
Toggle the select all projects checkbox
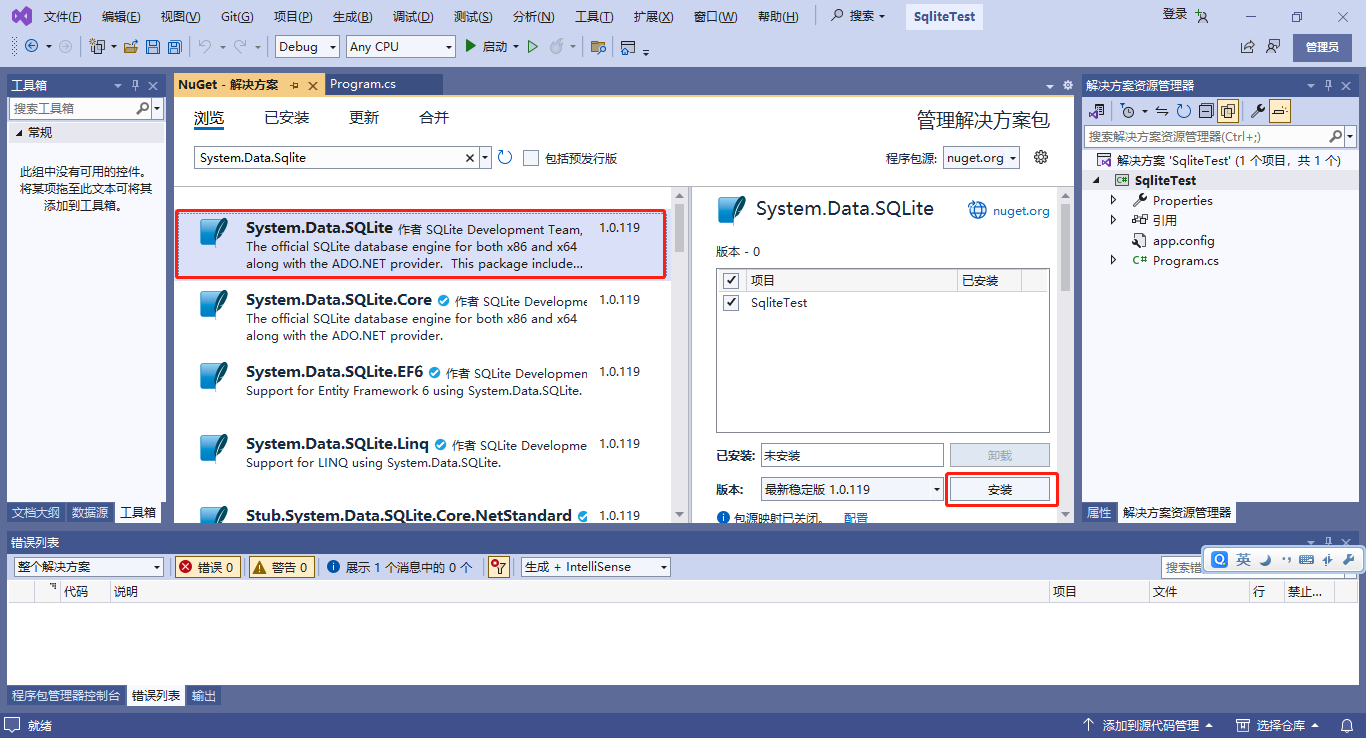[x=731, y=281]
